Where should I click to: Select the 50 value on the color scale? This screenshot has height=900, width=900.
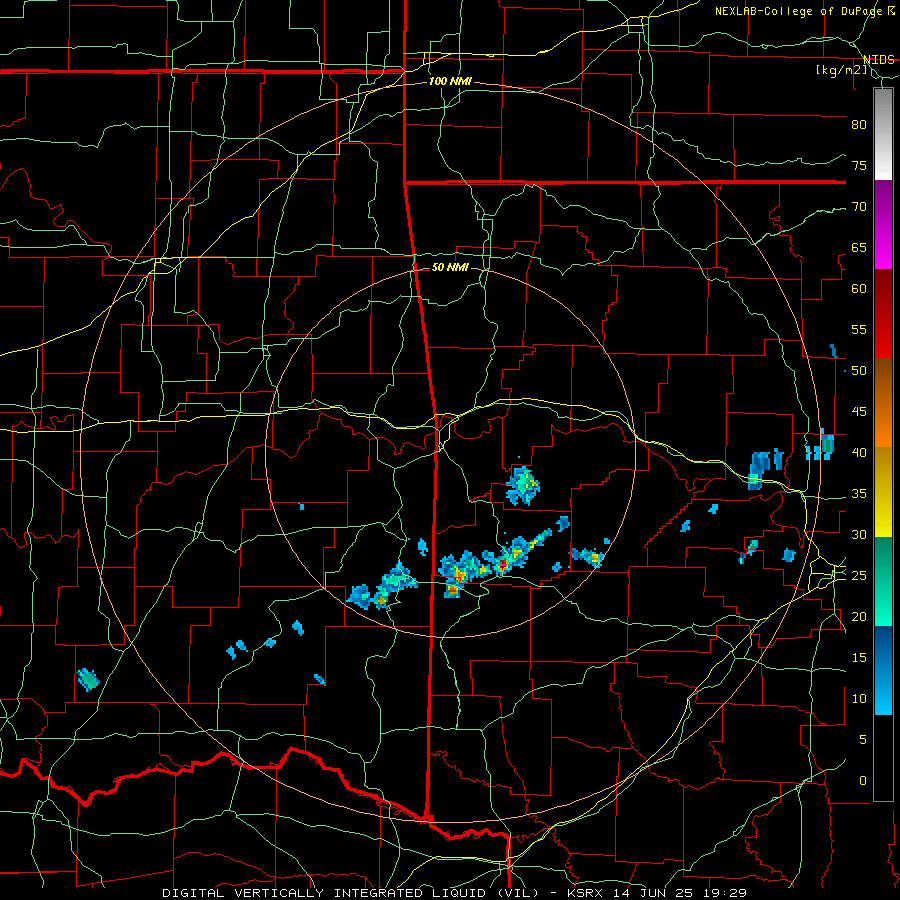(859, 371)
